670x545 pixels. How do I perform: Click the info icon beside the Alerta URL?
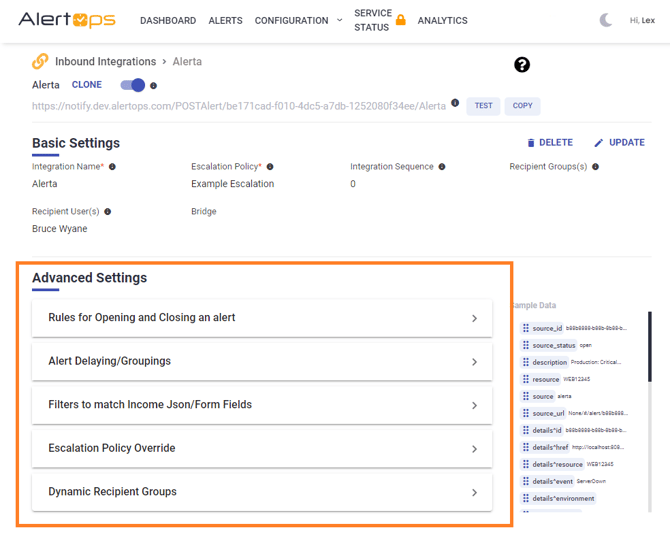point(455,103)
